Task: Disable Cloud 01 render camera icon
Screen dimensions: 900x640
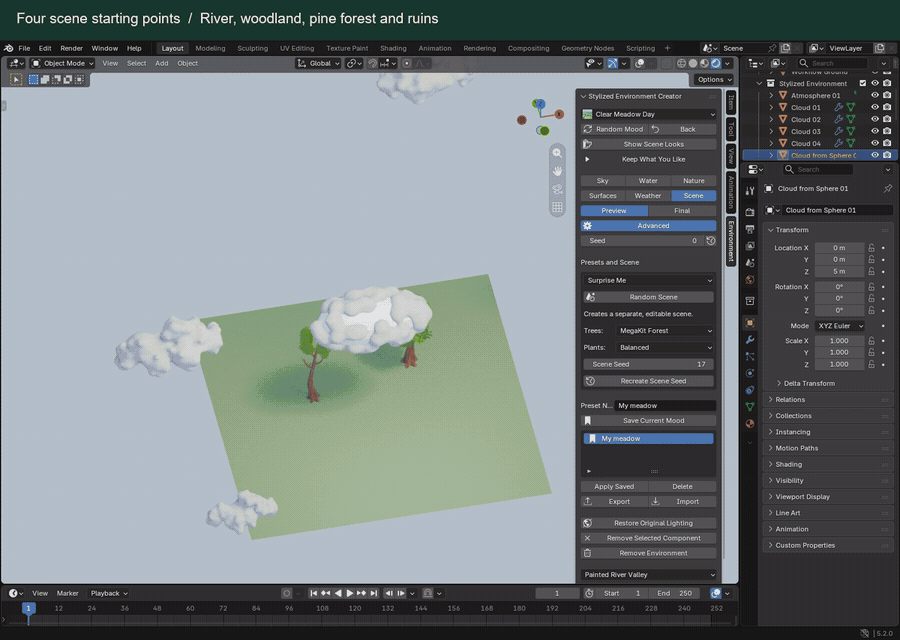Action: pyautogui.click(x=887, y=107)
